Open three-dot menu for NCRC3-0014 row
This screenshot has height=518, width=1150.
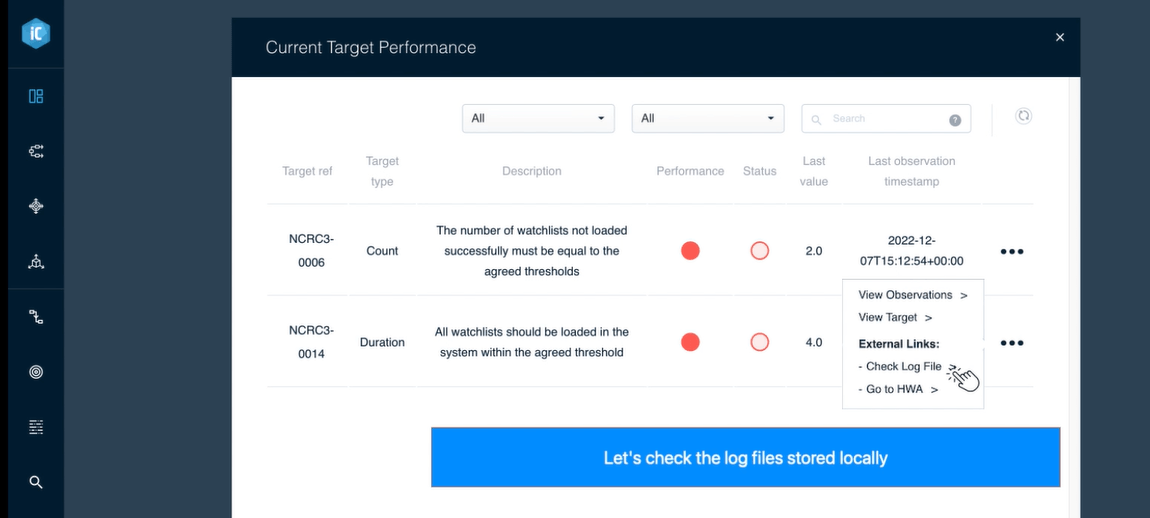pos(1012,343)
